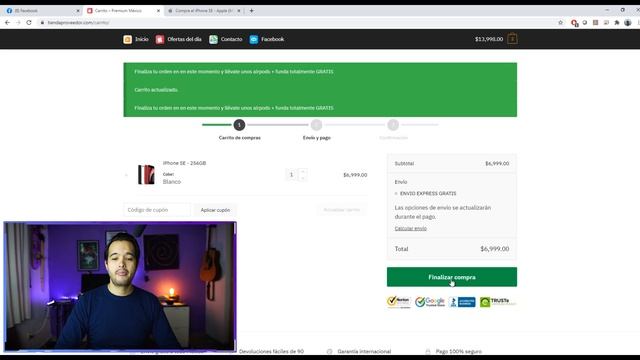The height and width of the screenshot is (360, 640).
Task: Click the TRUSTe badge
Action: click(x=498, y=302)
